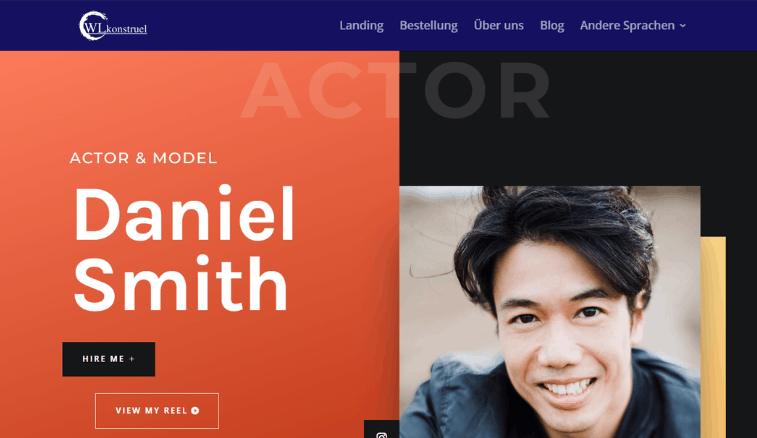Click the konstruel text in the logo
The height and width of the screenshot is (438, 757).
tap(126, 29)
